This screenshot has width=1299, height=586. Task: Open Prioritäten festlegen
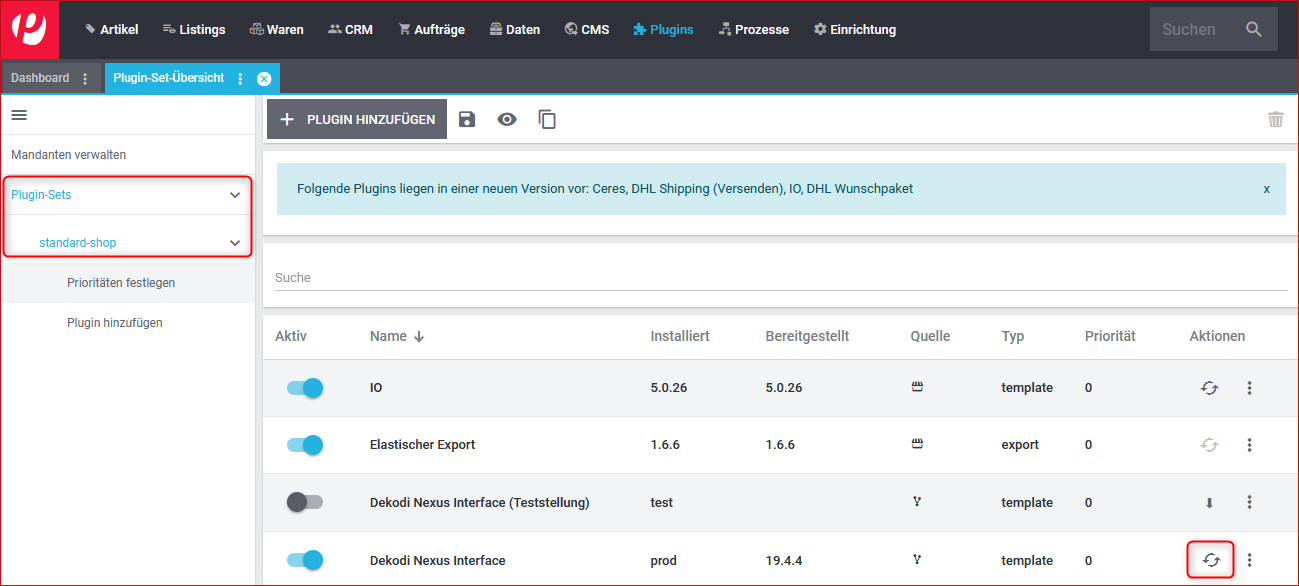click(x=121, y=283)
